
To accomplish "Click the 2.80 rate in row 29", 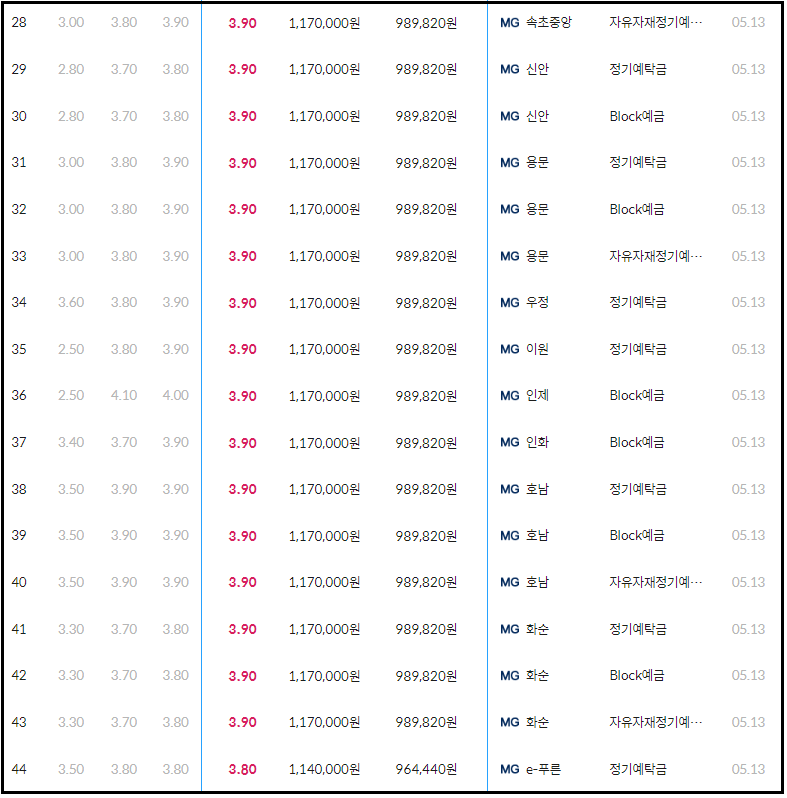I will click(71, 69).
